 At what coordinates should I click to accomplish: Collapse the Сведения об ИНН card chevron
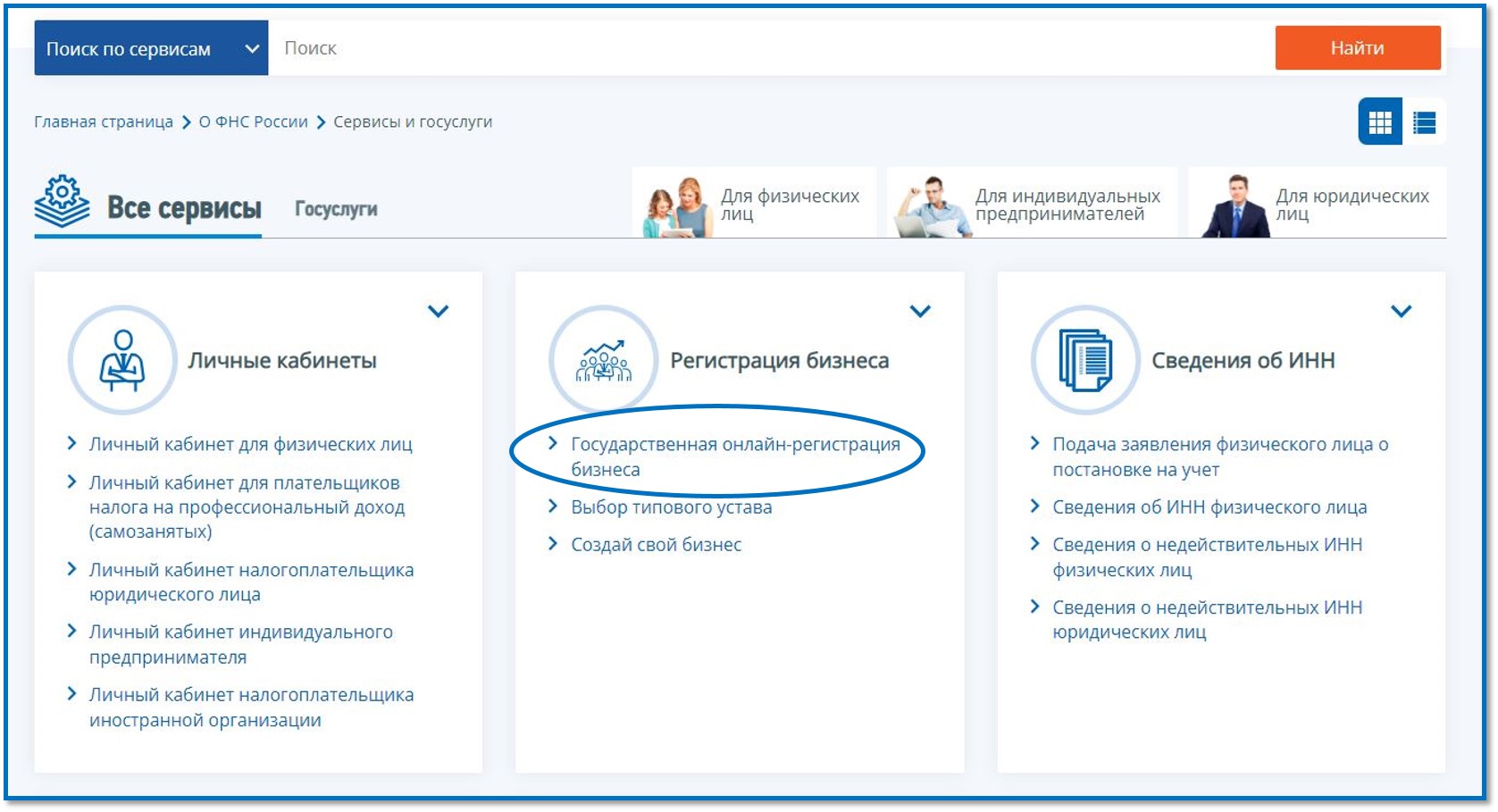coord(1401,311)
